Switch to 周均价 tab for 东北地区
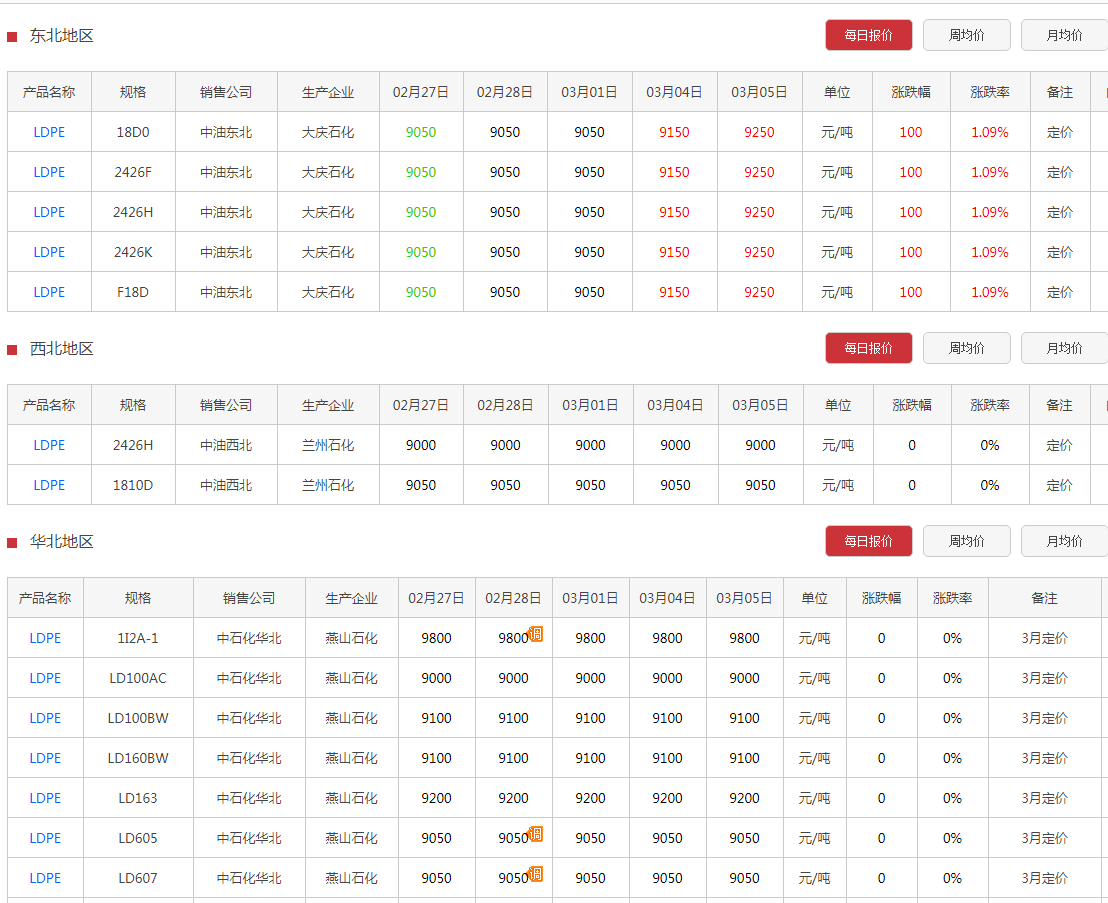The width and height of the screenshot is (1108, 903). click(966, 35)
